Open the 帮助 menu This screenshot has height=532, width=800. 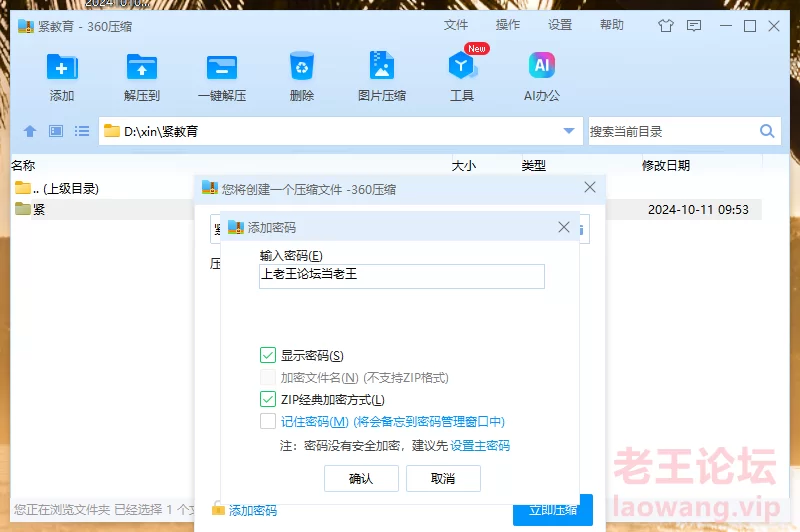pyautogui.click(x=612, y=25)
